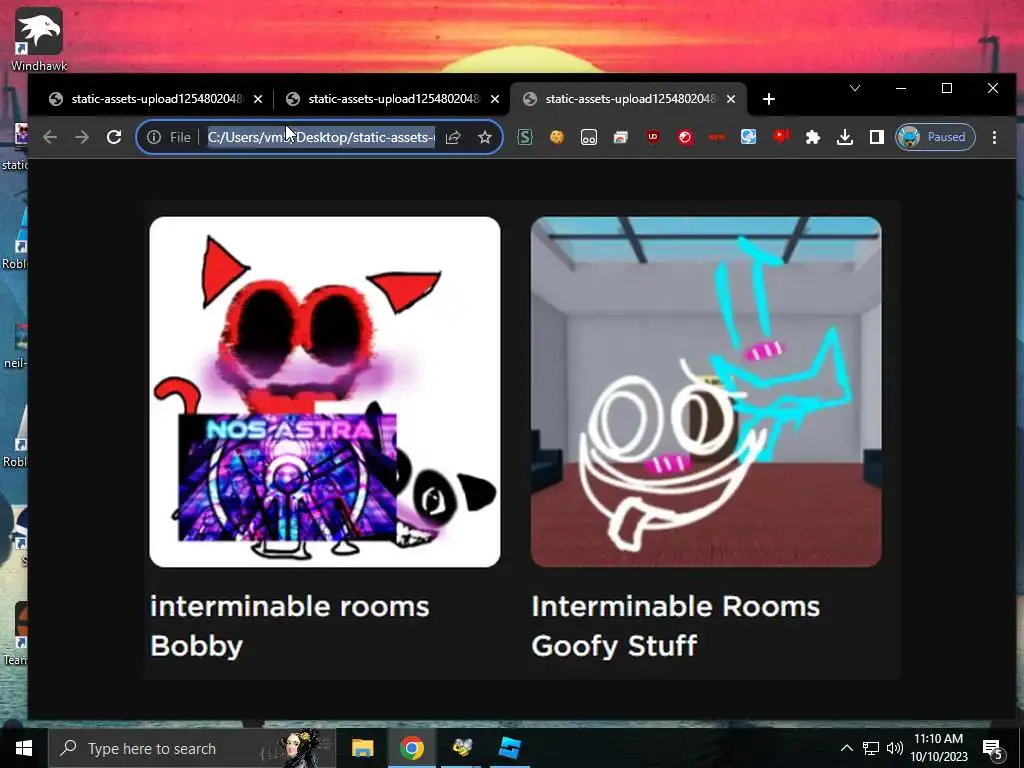Viewport: 1024px width, 768px height.
Task: Open the red video thumbs-down extension icon
Action: click(x=781, y=137)
